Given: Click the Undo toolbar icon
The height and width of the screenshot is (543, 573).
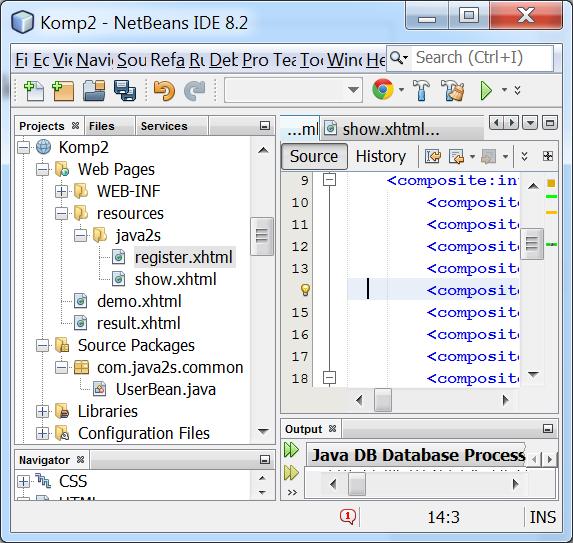Looking at the screenshot, I should click(164, 91).
